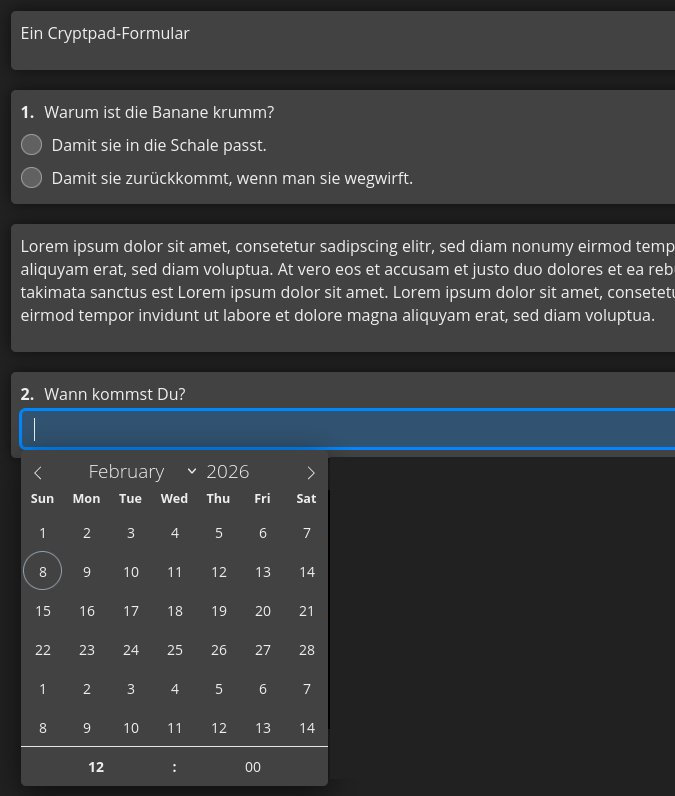Image resolution: width=675 pixels, height=796 pixels.
Task: Click the hour field showing 12
Action: click(x=96, y=767)
